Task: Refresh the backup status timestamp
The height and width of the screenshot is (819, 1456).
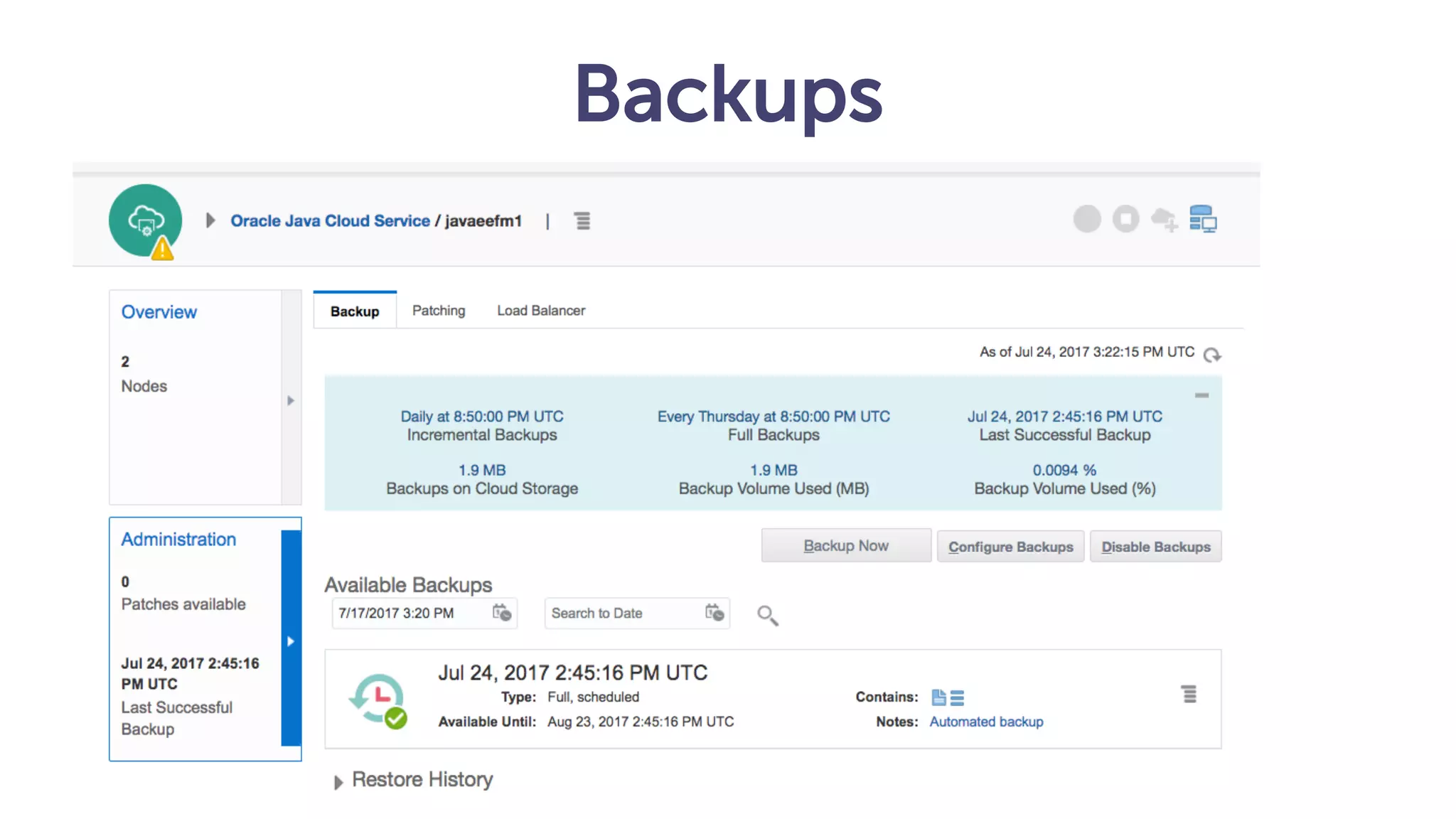Action: tap(1212, 355)
